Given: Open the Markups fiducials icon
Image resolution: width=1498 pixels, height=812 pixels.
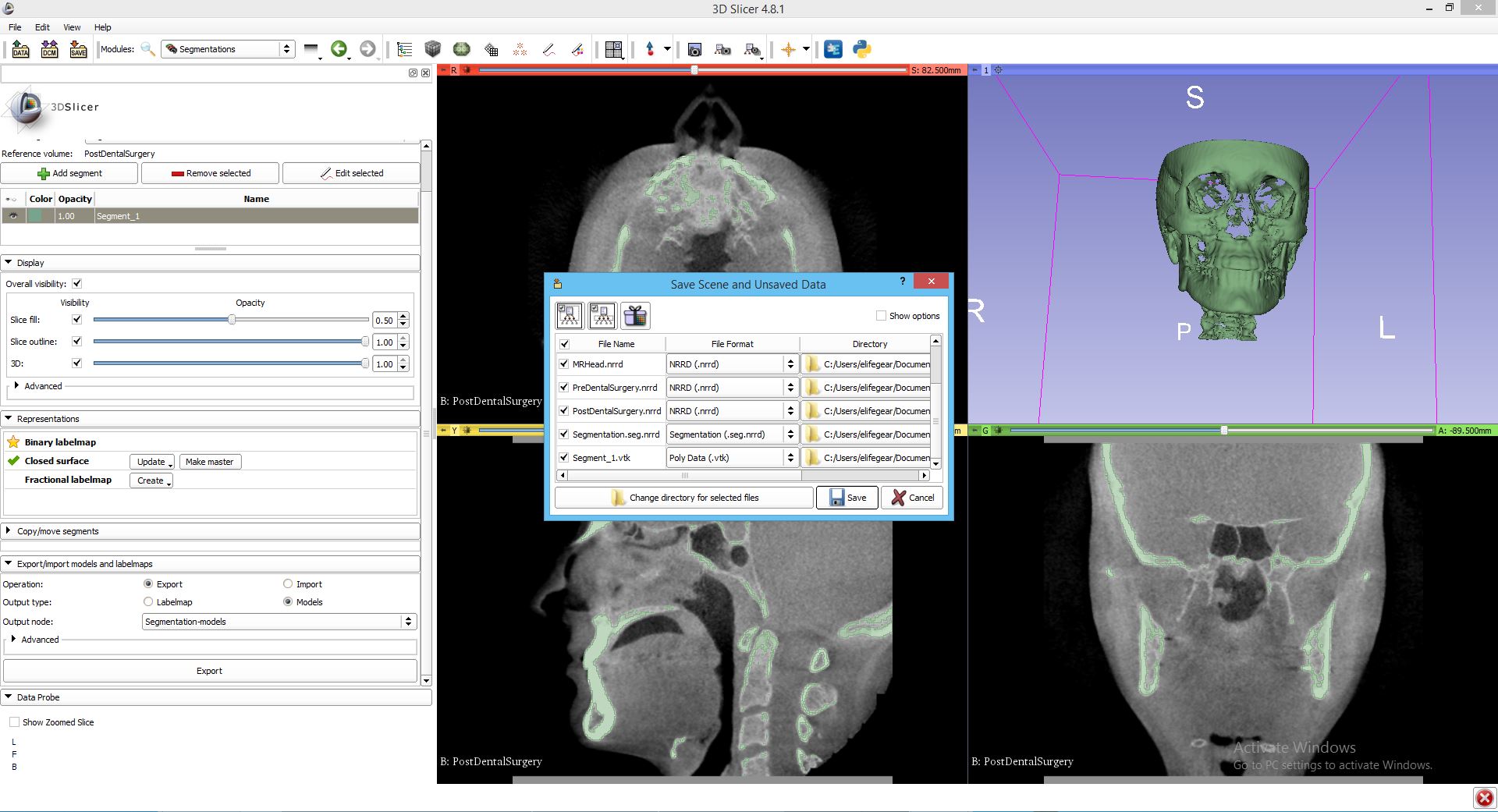Looking at the screenshot, I should 520,49.
